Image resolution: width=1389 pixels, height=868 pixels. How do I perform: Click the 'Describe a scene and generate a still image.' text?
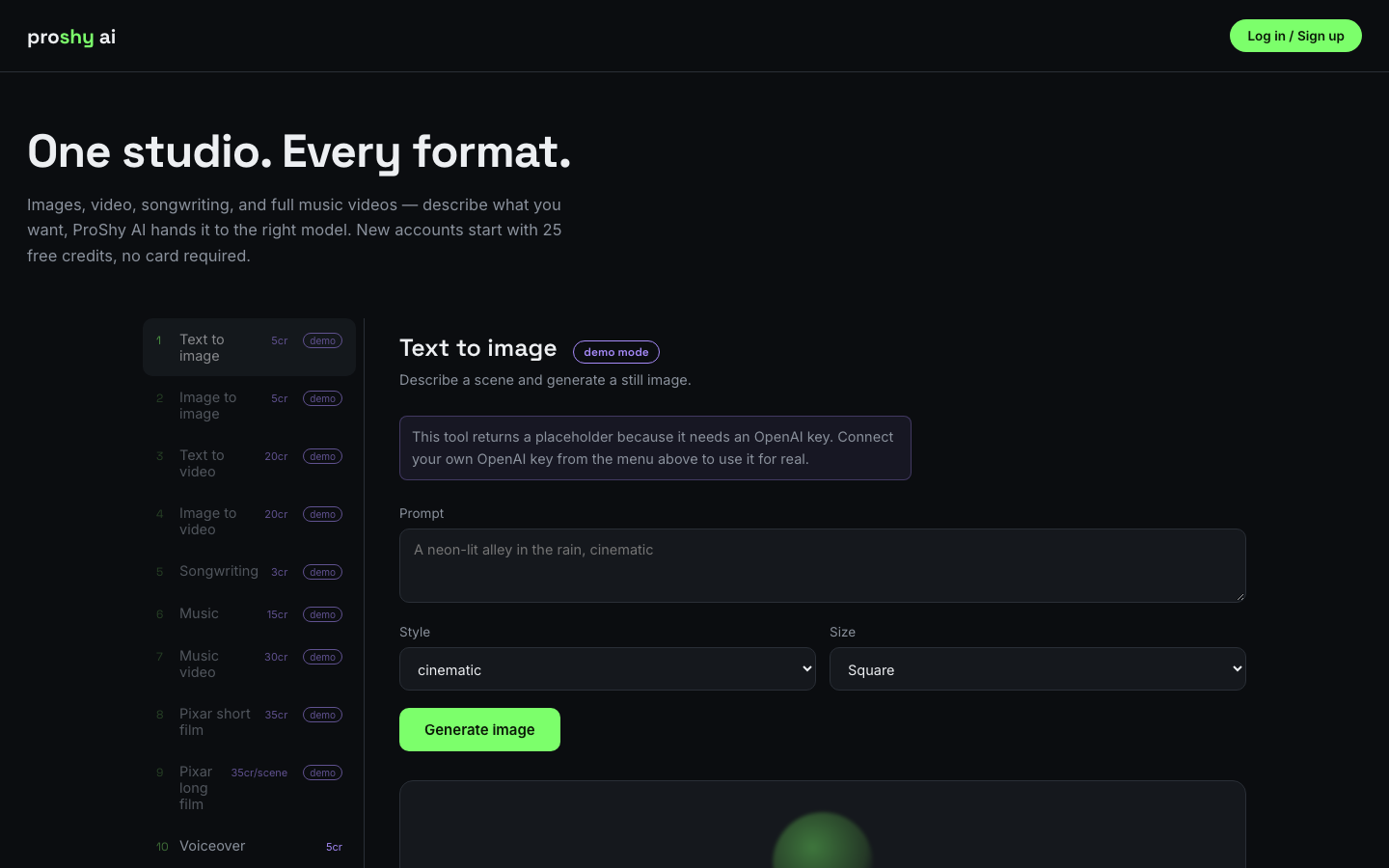(x=545, y=380)
